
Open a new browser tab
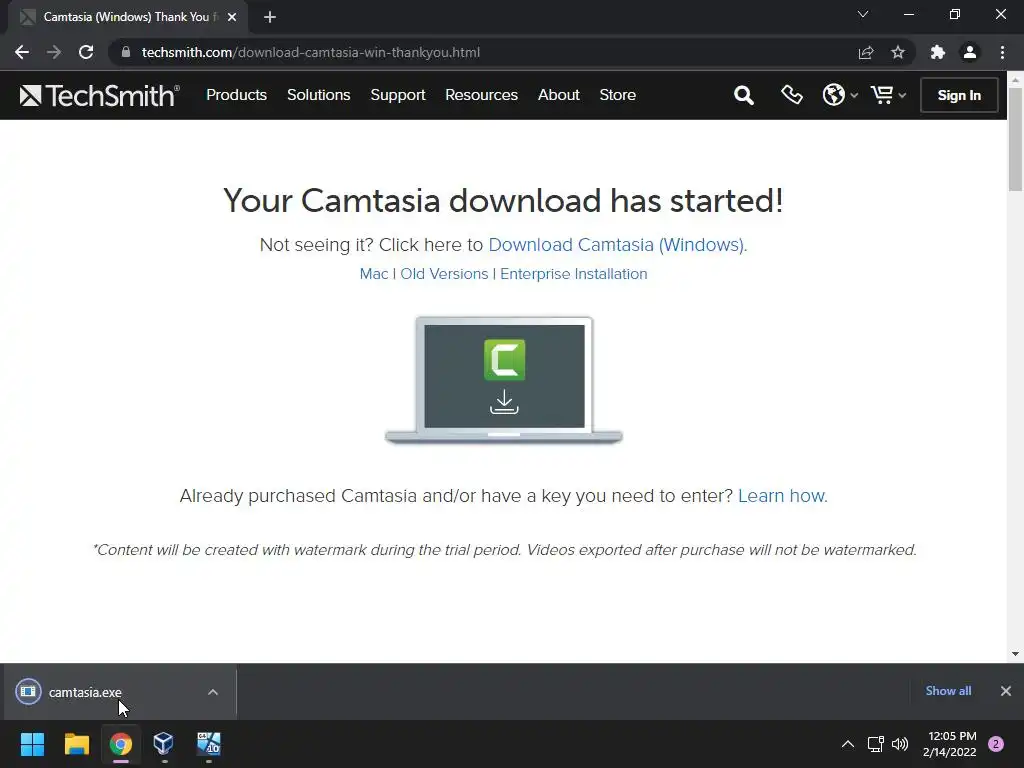pyautogui.click(x=270, y=17)
